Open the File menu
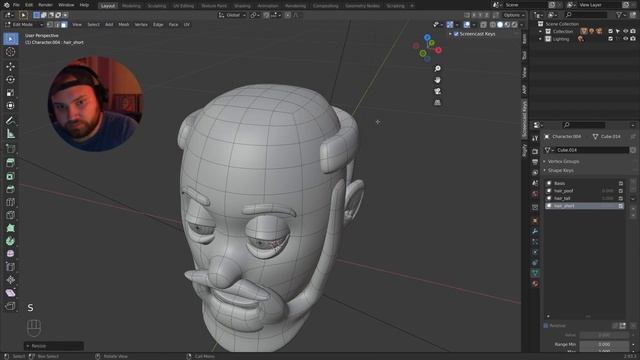 click(x=16, y=5)
